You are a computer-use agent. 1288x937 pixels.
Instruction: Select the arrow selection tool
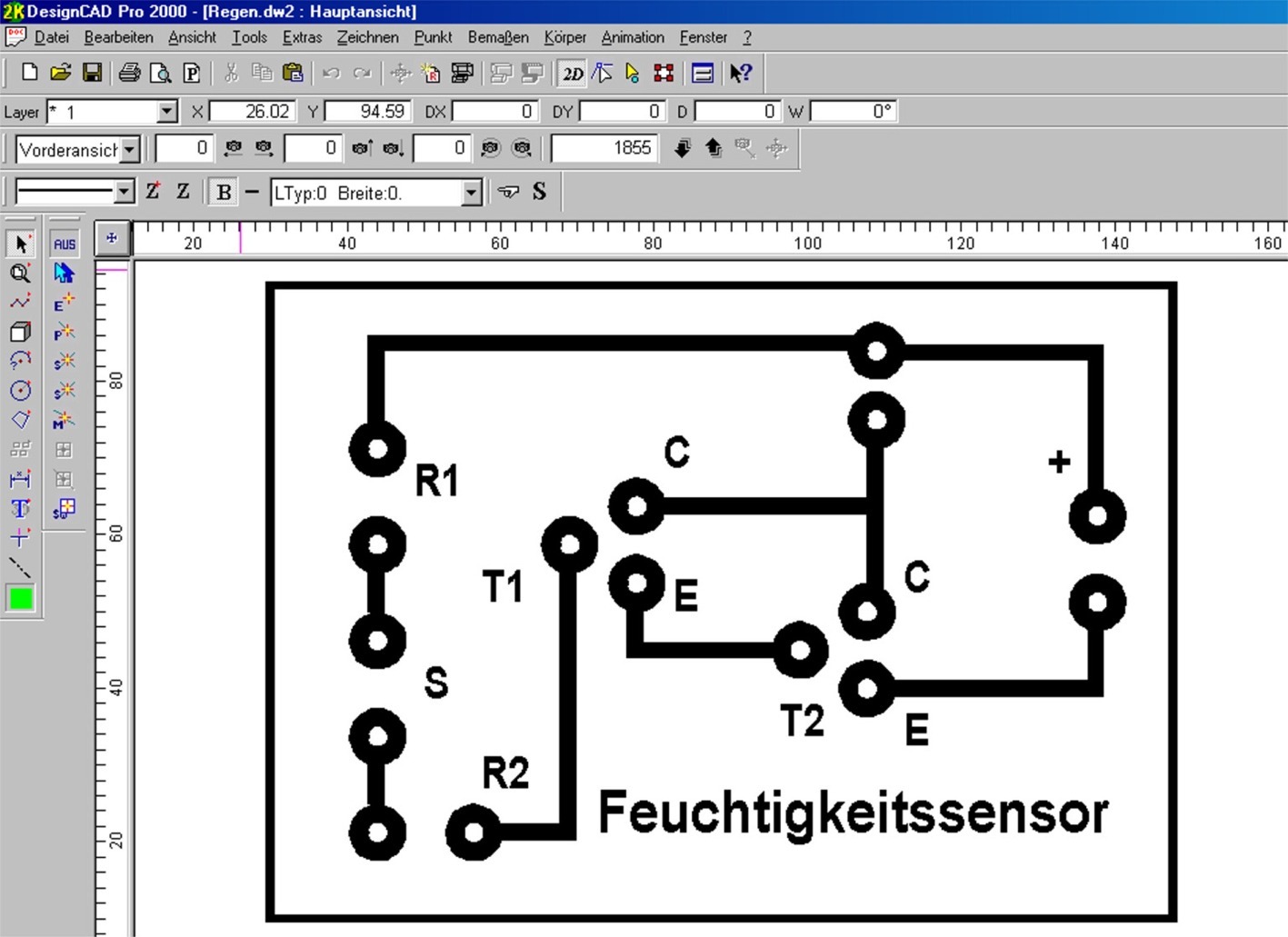tap(20, 244)
